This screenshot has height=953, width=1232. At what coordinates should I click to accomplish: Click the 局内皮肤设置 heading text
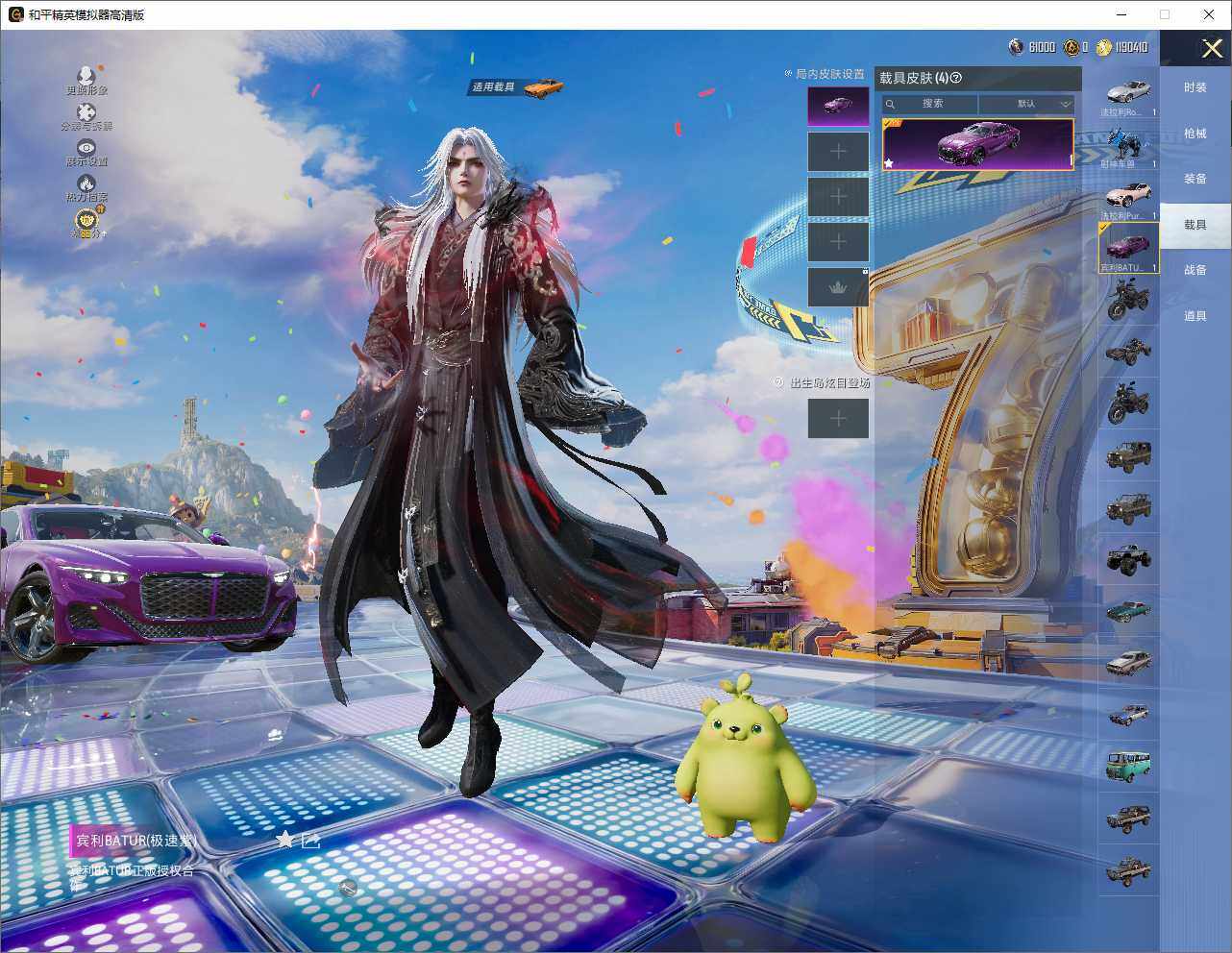click(830, 74)
